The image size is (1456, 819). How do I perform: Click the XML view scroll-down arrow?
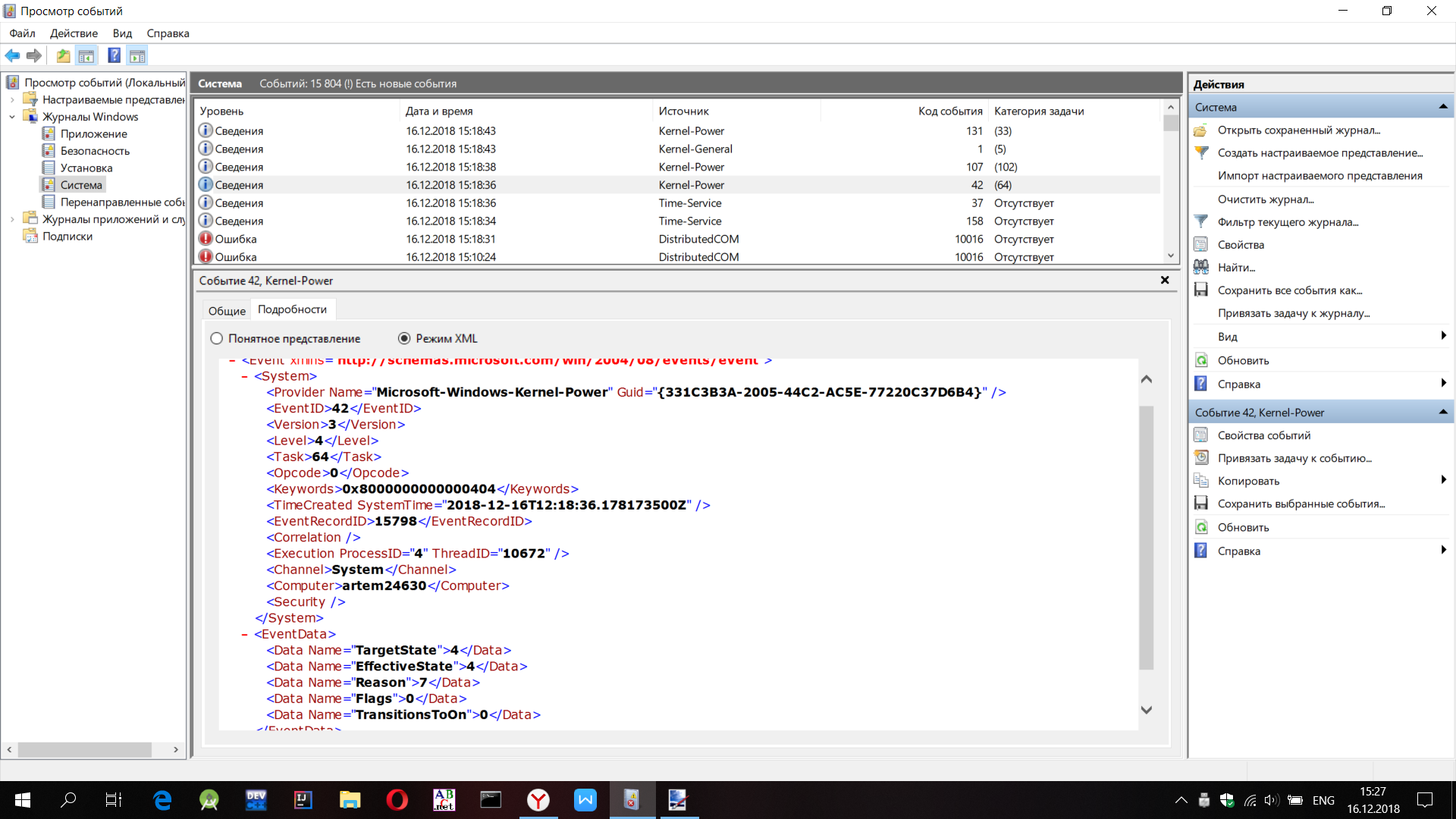coord(1147,711)
